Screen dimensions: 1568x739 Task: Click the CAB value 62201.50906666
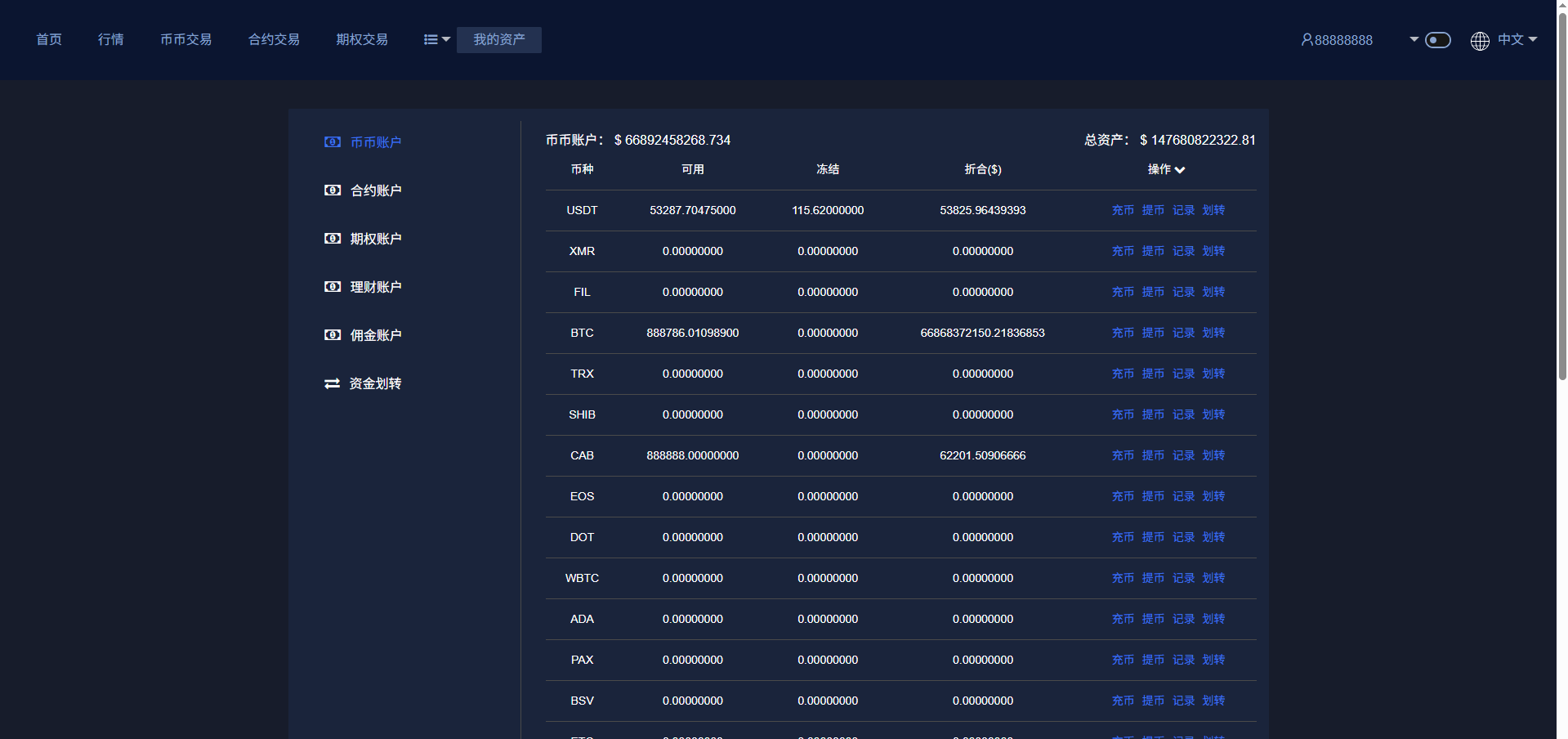[983, 455]
